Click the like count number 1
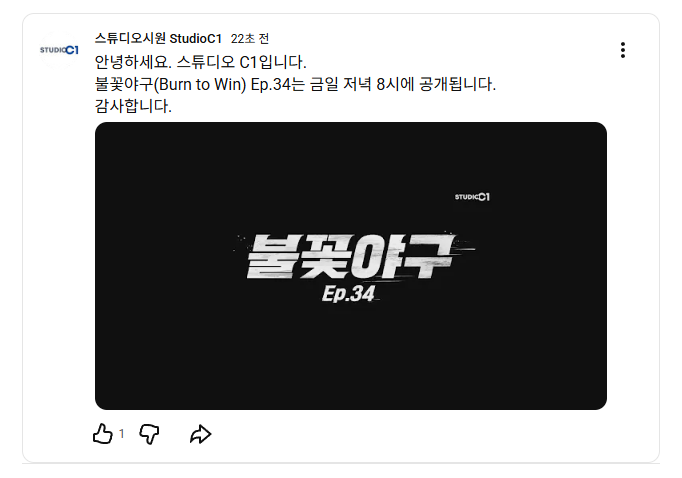This screenshot has height=478, width=682. click(x=122, y=434)
